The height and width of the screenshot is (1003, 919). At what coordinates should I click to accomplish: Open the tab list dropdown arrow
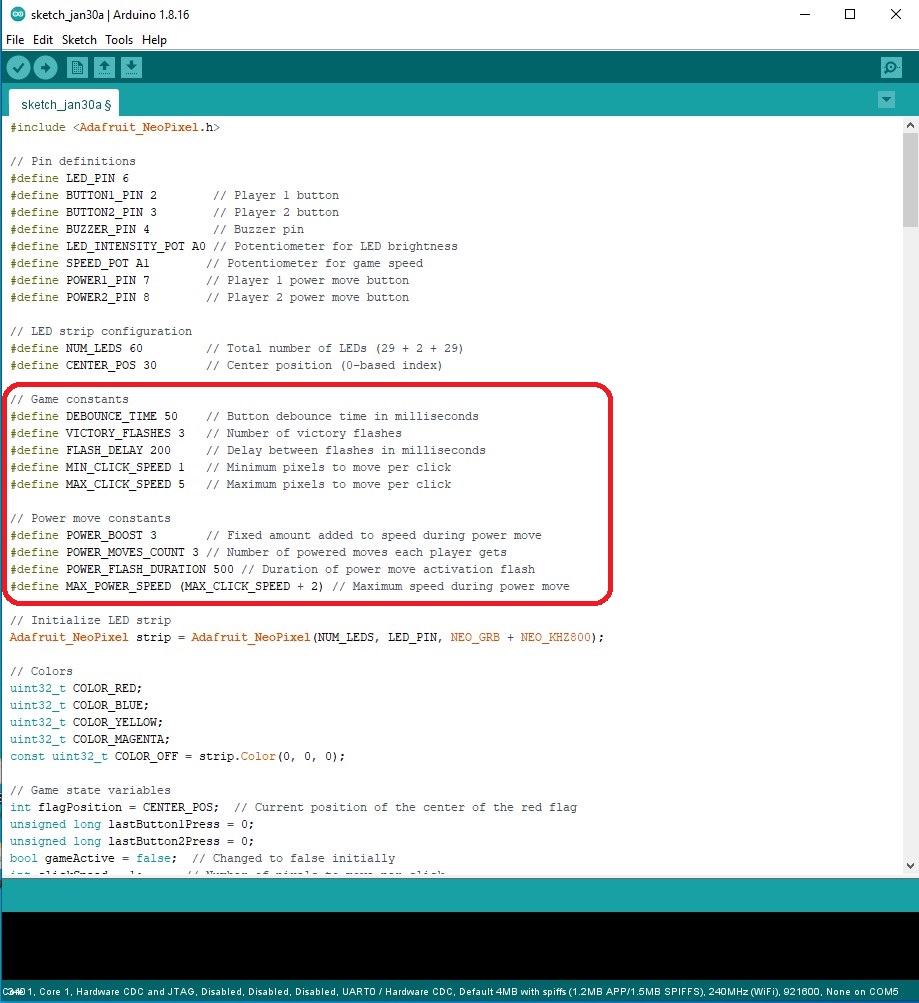pyautogui.click(x=886, y=100)
